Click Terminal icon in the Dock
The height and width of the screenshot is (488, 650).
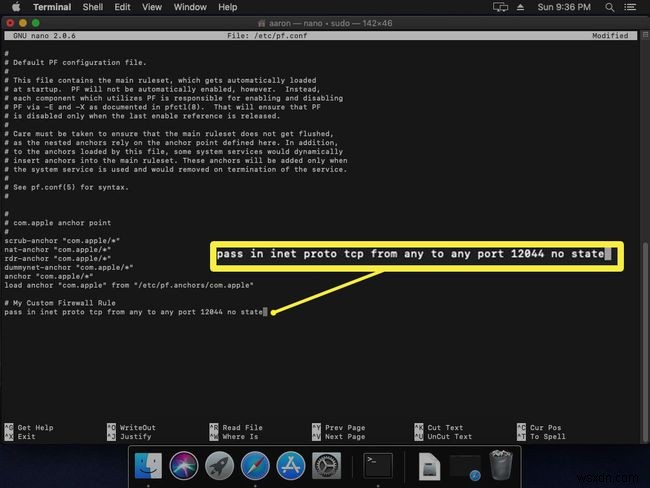378,466
